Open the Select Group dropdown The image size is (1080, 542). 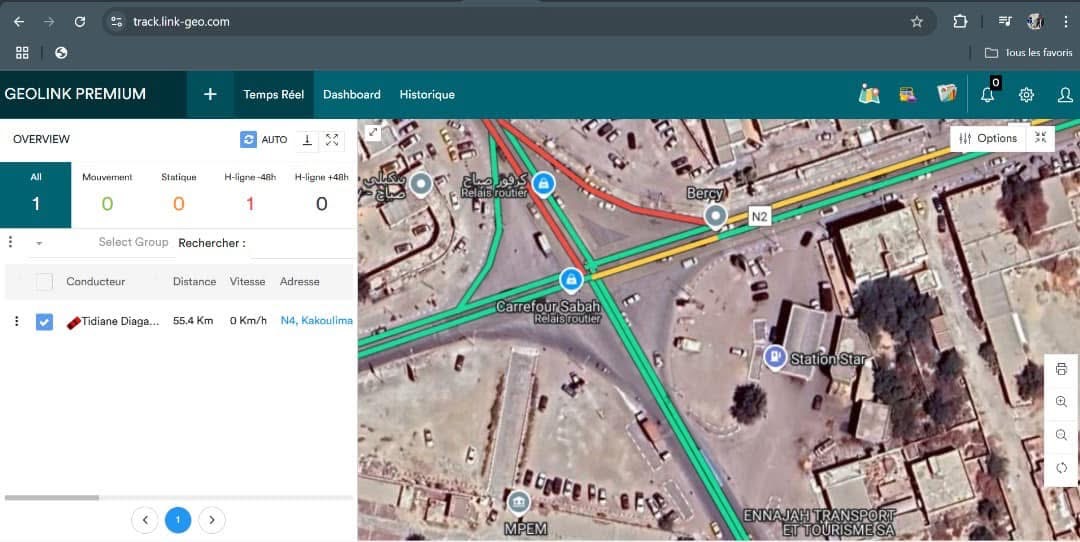coord(101,242)
